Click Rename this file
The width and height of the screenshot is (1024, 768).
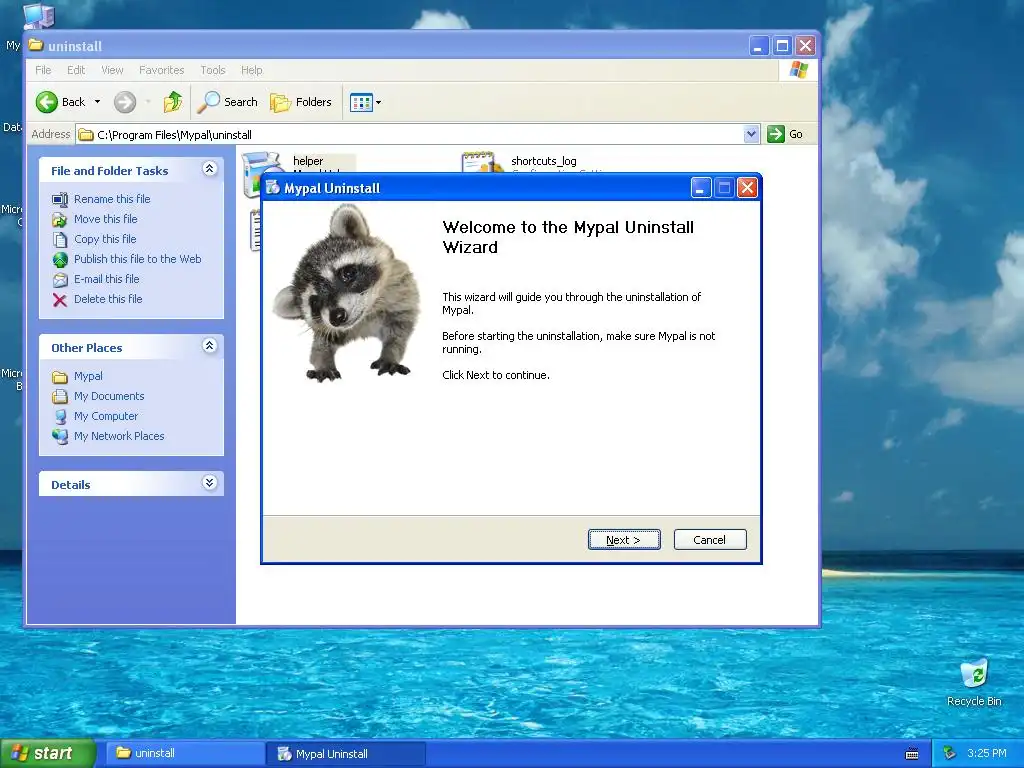[112, 199]
